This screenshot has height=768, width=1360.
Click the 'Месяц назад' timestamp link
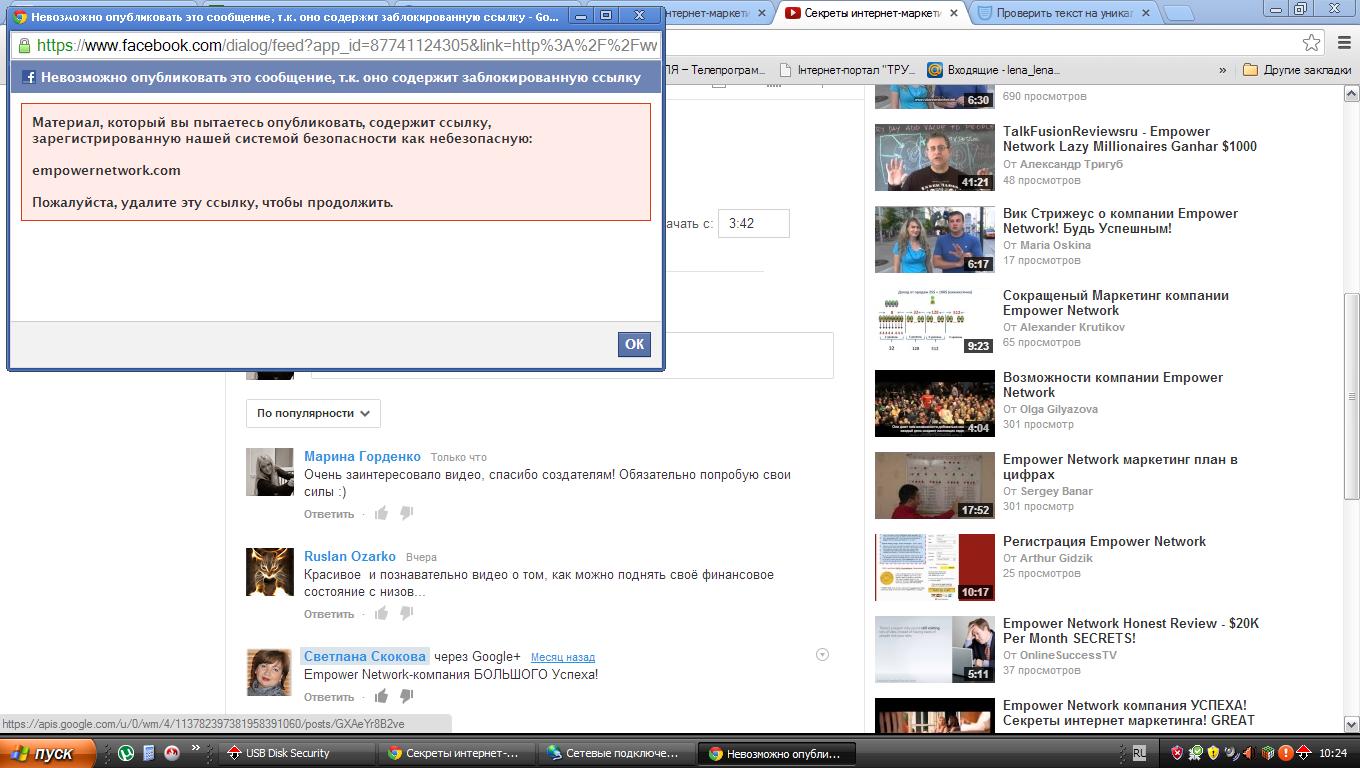[563, 657]
